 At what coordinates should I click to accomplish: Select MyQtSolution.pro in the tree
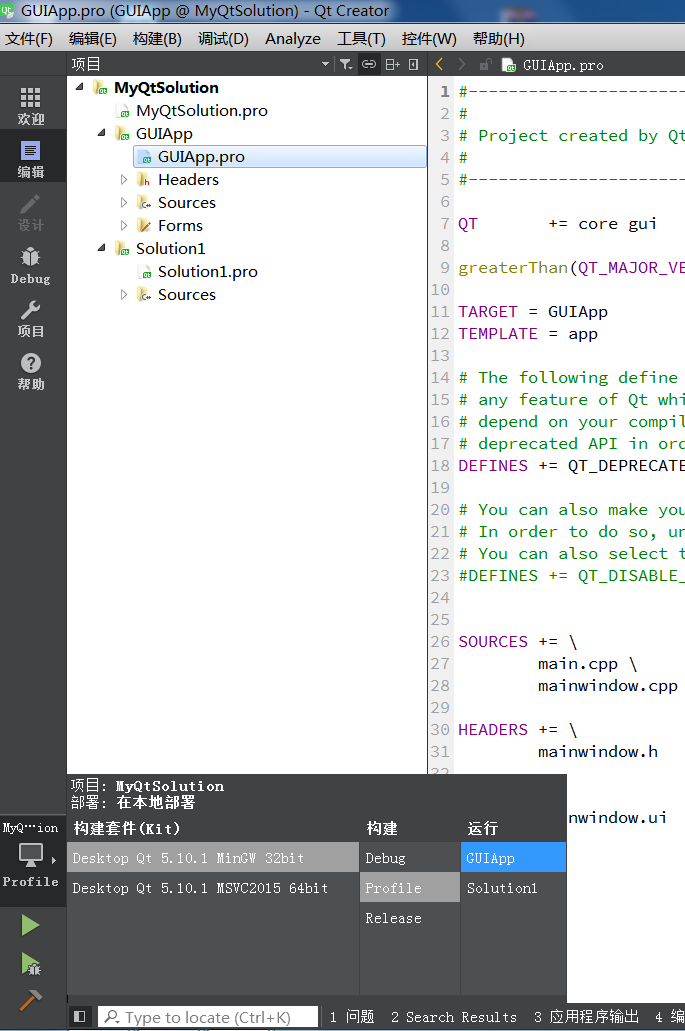pos(201,110)
